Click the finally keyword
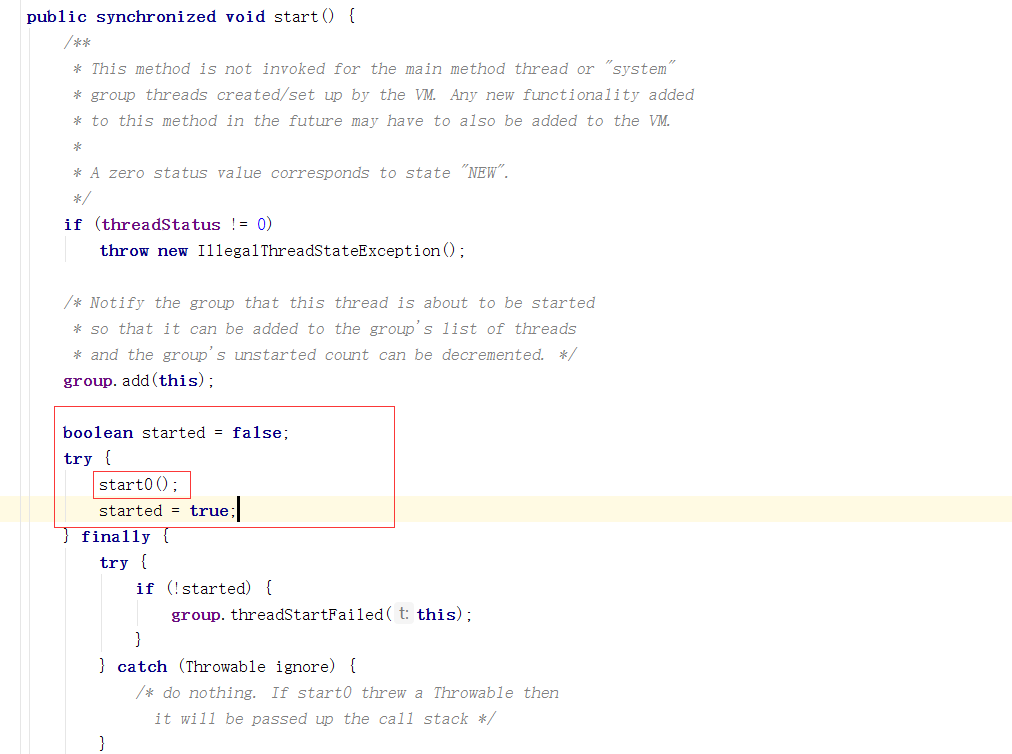This screenshot has height=754, width=1012. [116, 537]
